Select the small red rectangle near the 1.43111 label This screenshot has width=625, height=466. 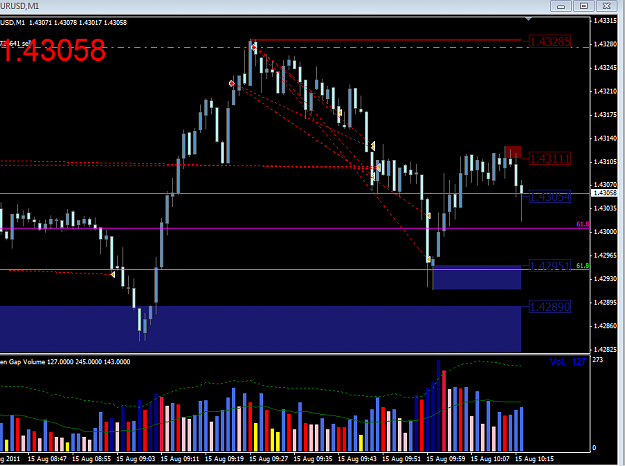click(x=513, y=152)
